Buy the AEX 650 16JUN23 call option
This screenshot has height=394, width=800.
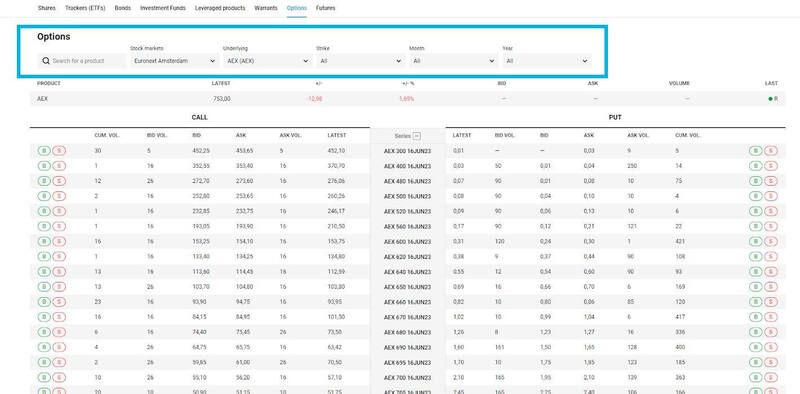[x=44, y=287]
